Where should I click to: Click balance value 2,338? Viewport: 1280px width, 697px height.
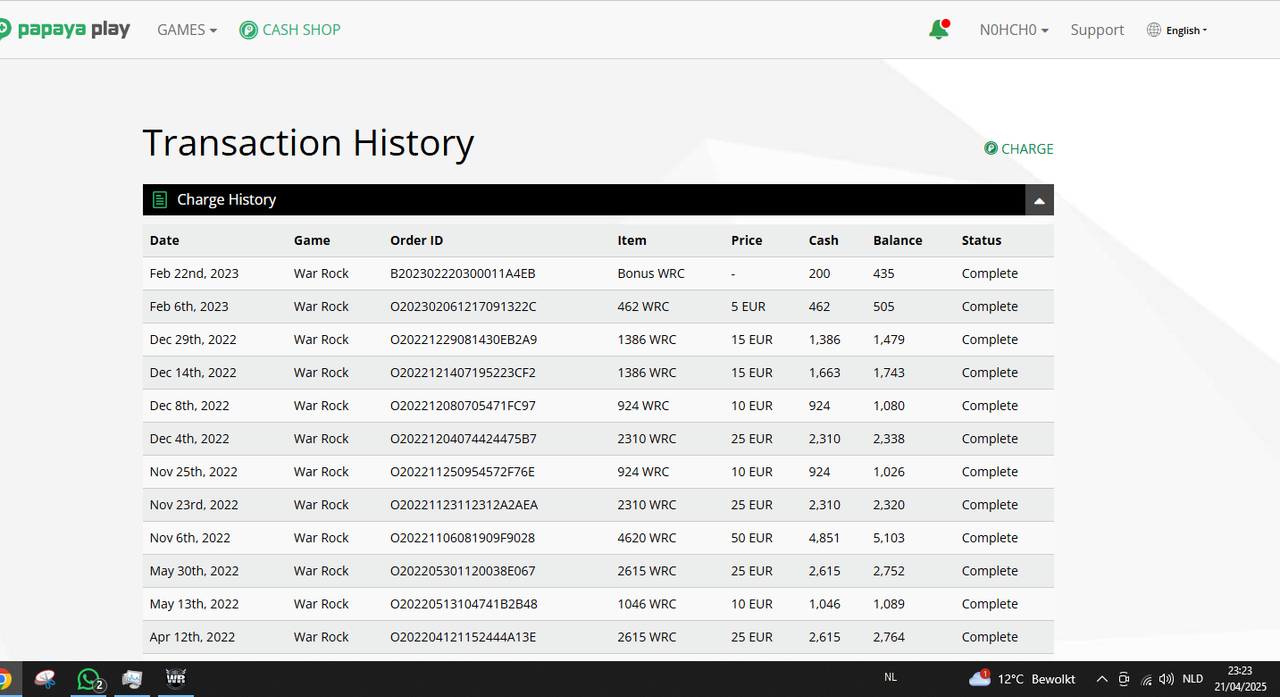pos(889,438)
